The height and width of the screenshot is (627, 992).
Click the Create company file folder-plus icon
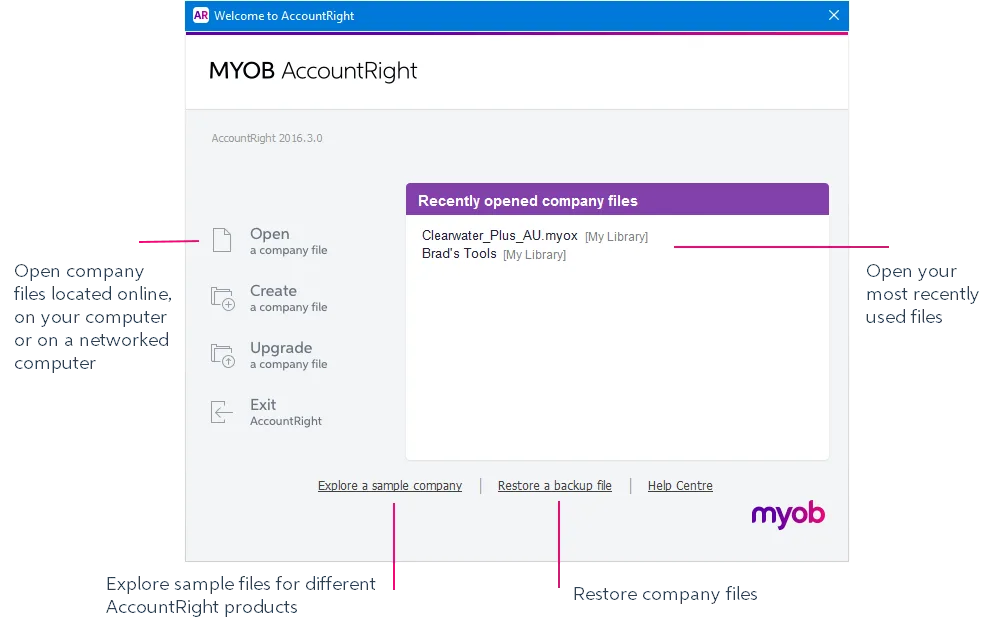[223, 297]
